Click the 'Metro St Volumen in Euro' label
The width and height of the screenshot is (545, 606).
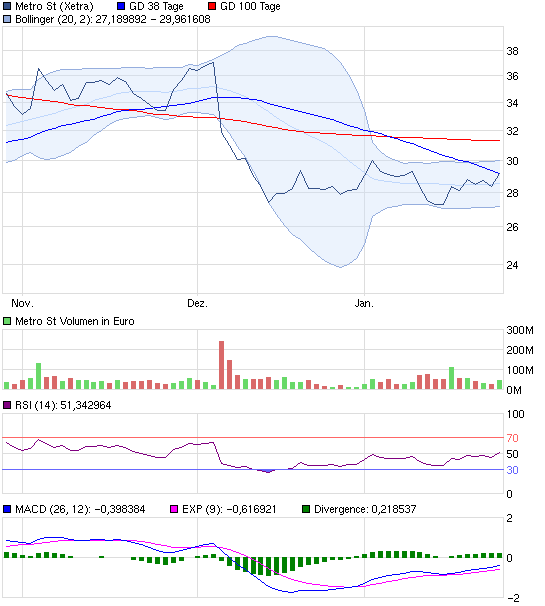tap(75, 321)
